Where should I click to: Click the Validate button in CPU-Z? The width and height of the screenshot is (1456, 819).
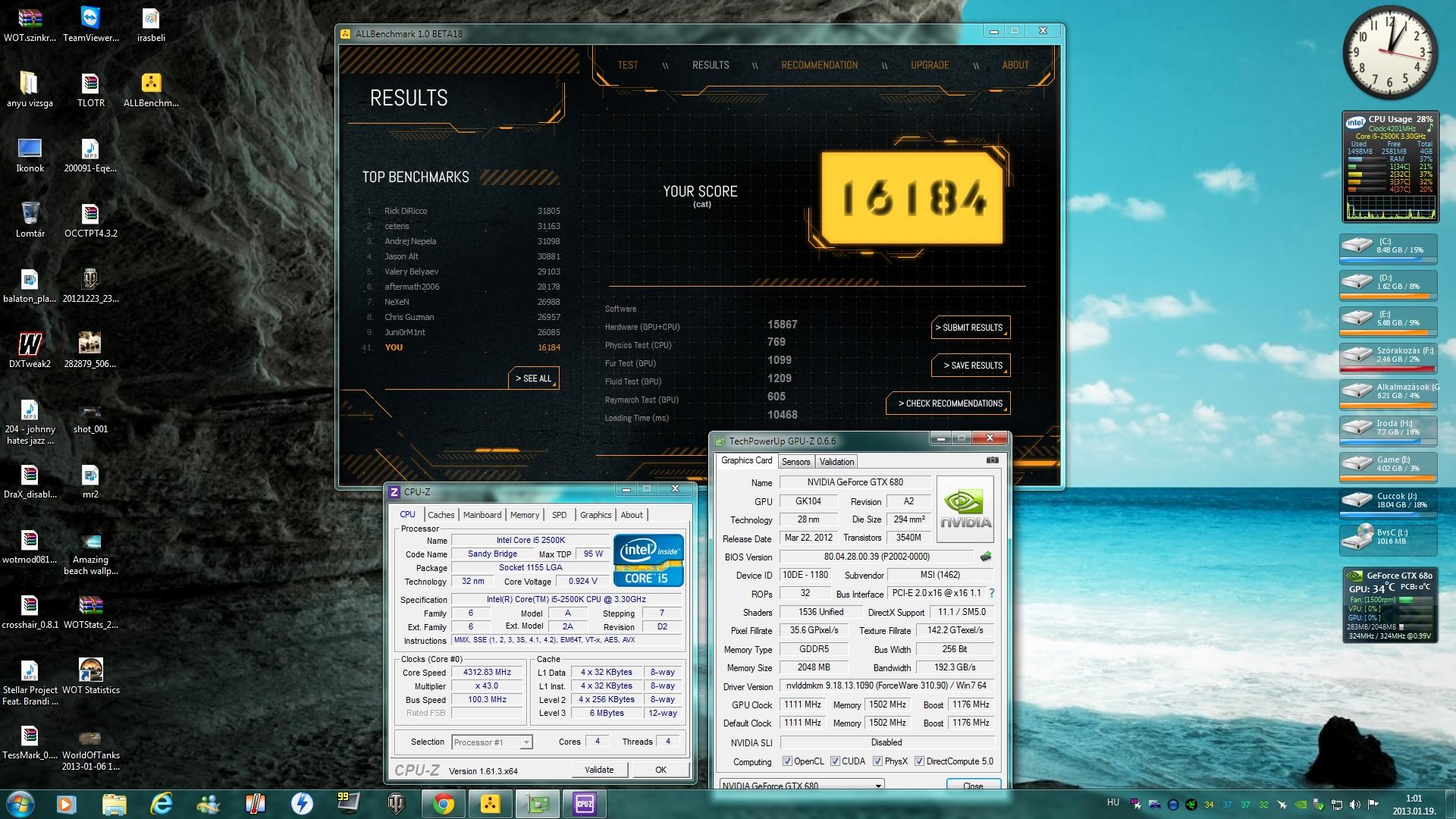pyautogui.click(x=599, y=770)
